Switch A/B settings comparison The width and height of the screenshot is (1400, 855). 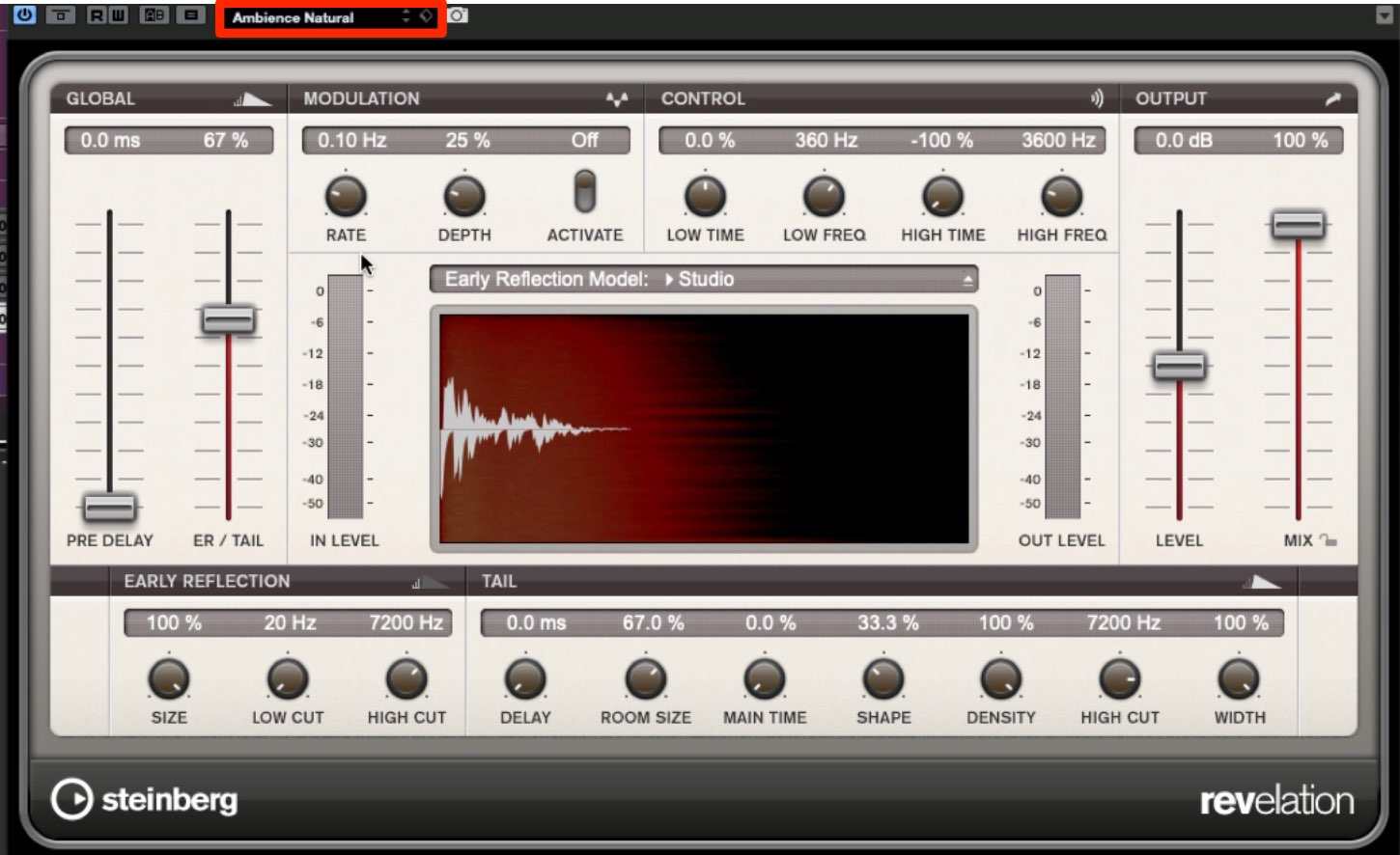[154, 14]
